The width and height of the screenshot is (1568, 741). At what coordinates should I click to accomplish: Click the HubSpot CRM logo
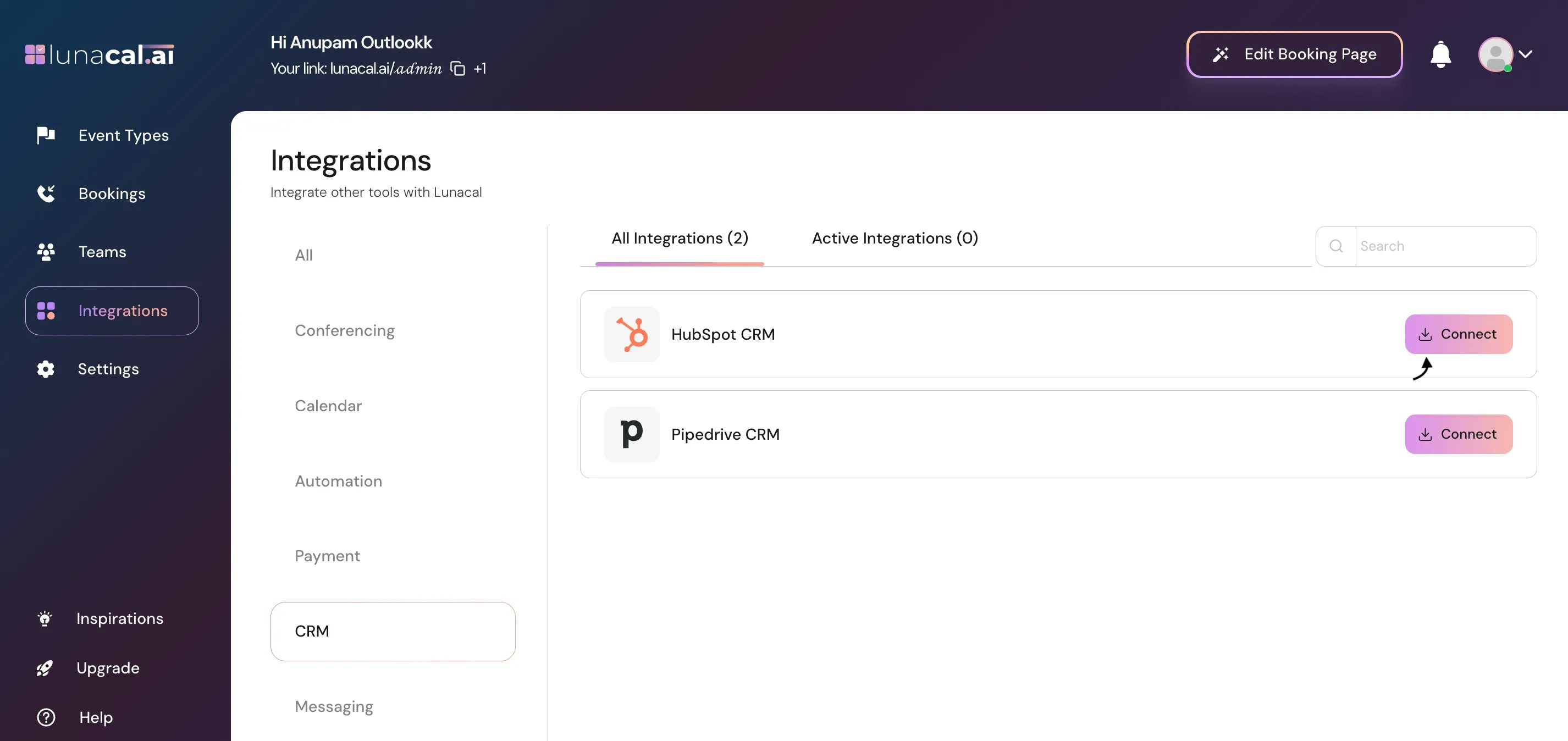click(631, 334)
